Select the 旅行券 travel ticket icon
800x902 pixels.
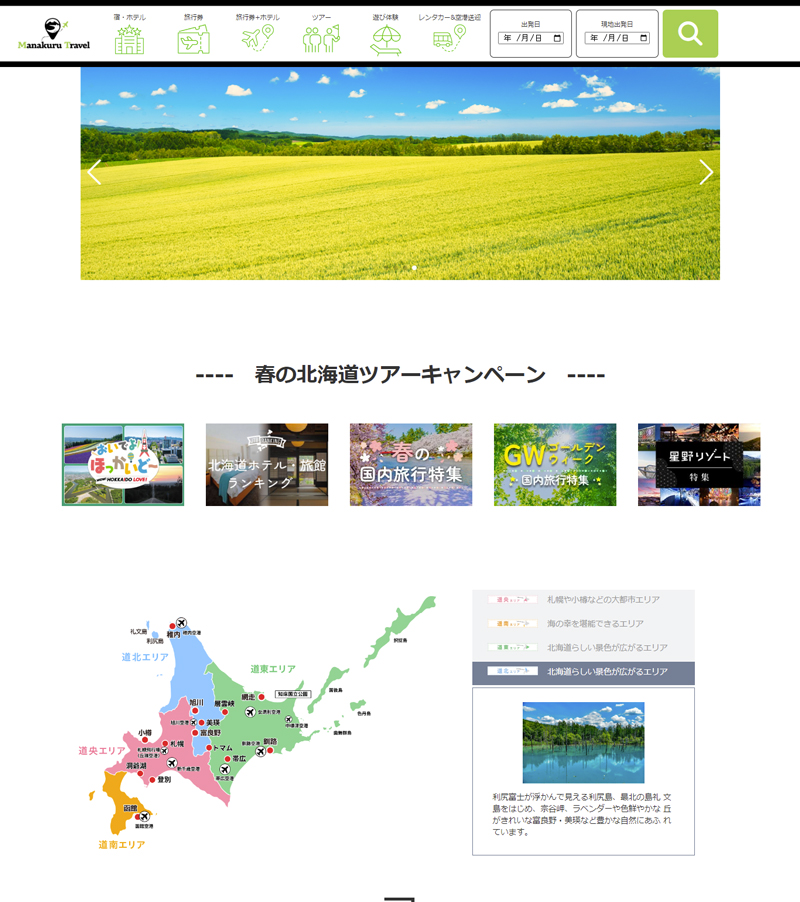click(193, 36)
